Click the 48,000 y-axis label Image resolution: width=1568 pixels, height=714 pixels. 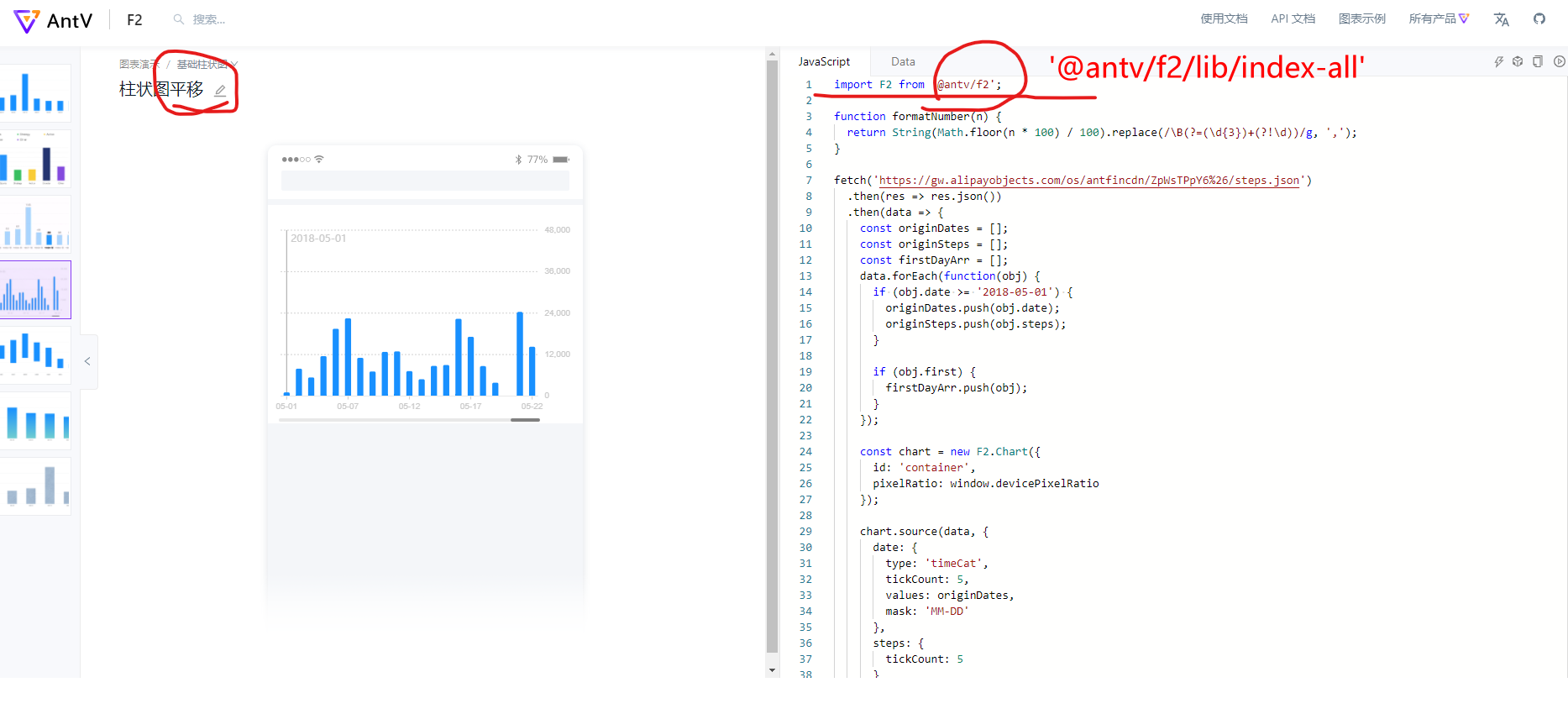click(x=557, y=230)
